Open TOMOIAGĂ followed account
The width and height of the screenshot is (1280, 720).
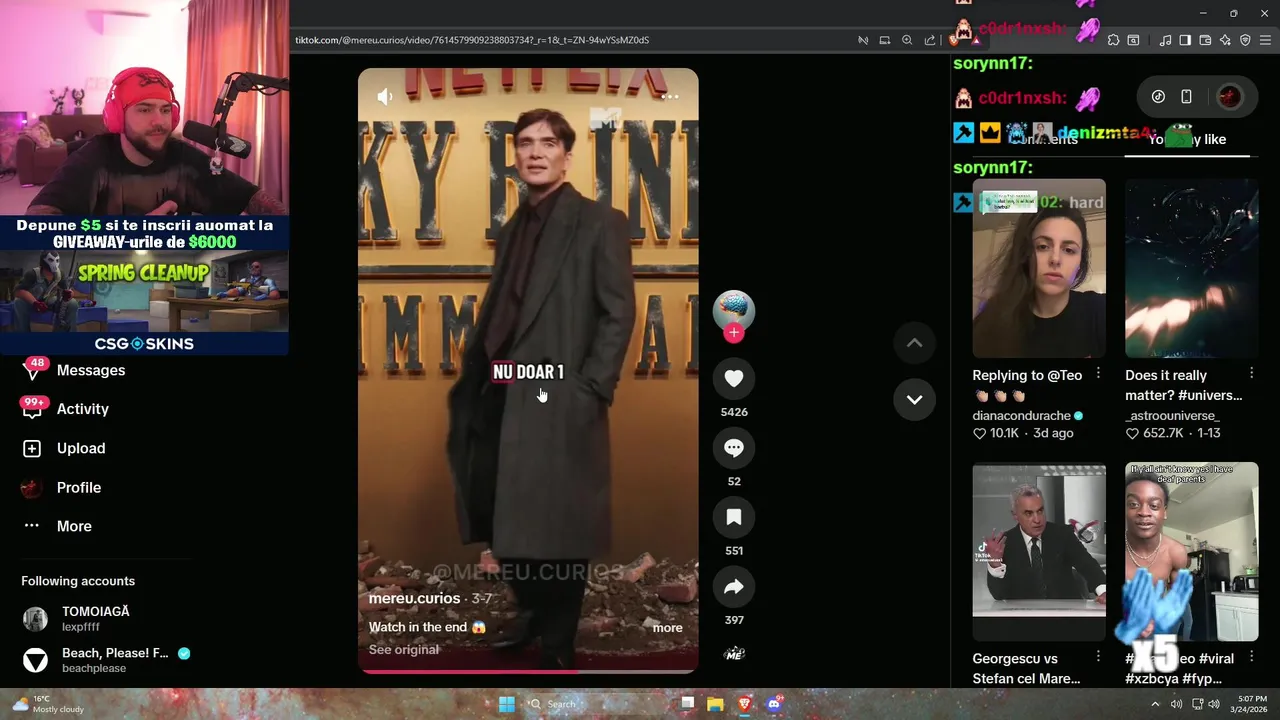click(x=96, y=619)
